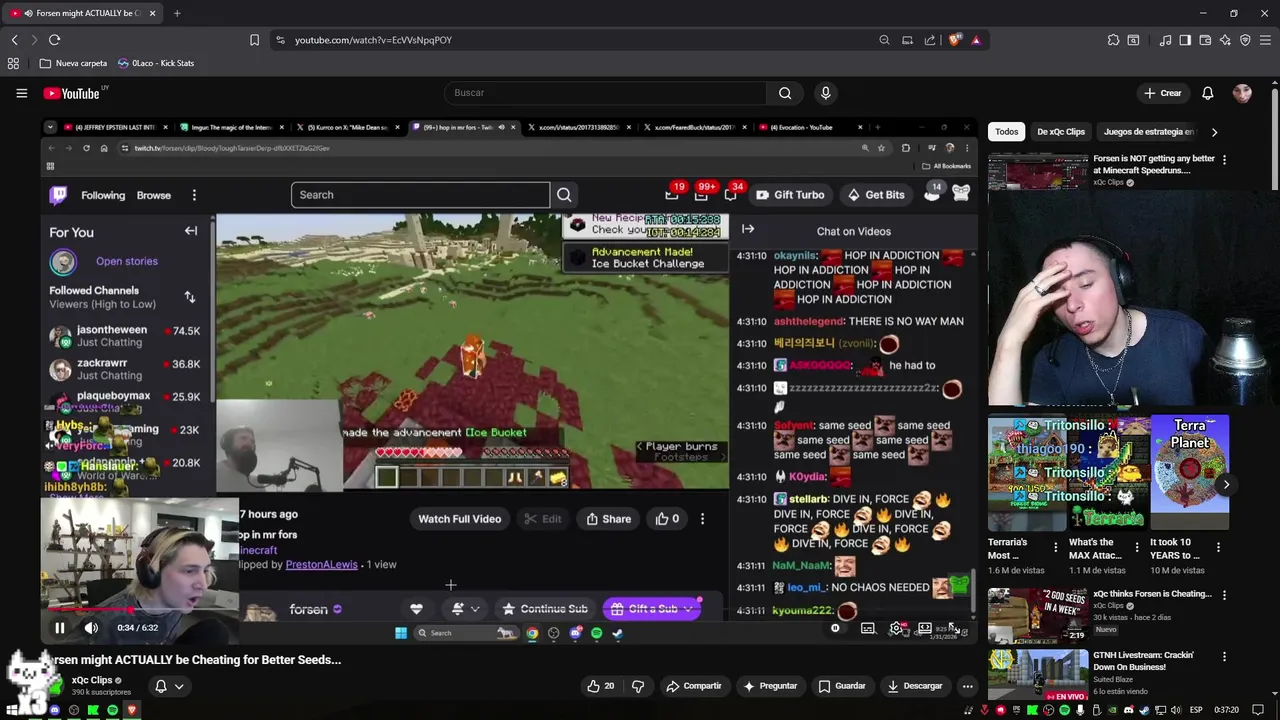Open the apps grid in bookmarks bar
Screen dimensions: 1280x720
pos(13,63)
